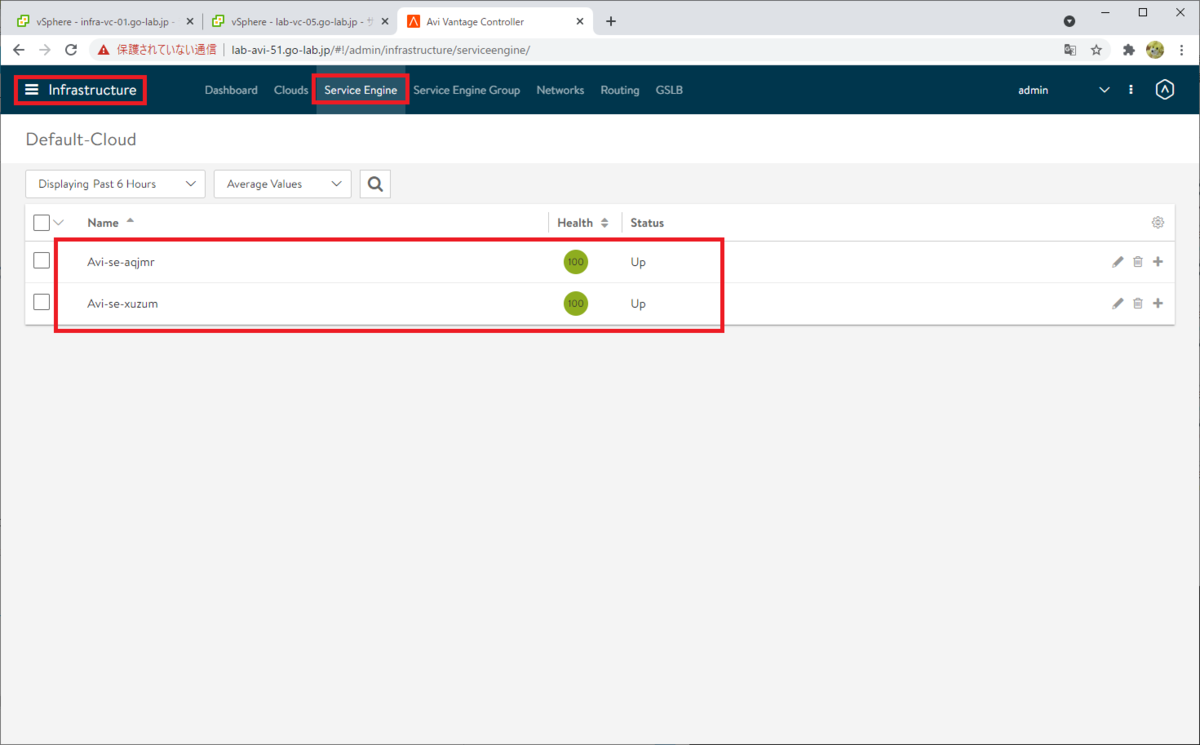The width and height of the screenshot is (1200, 745).
Task: Click health score 100 badge for Avi-se-xuzum
Action: pyautogui.click(x=575, y=304)
